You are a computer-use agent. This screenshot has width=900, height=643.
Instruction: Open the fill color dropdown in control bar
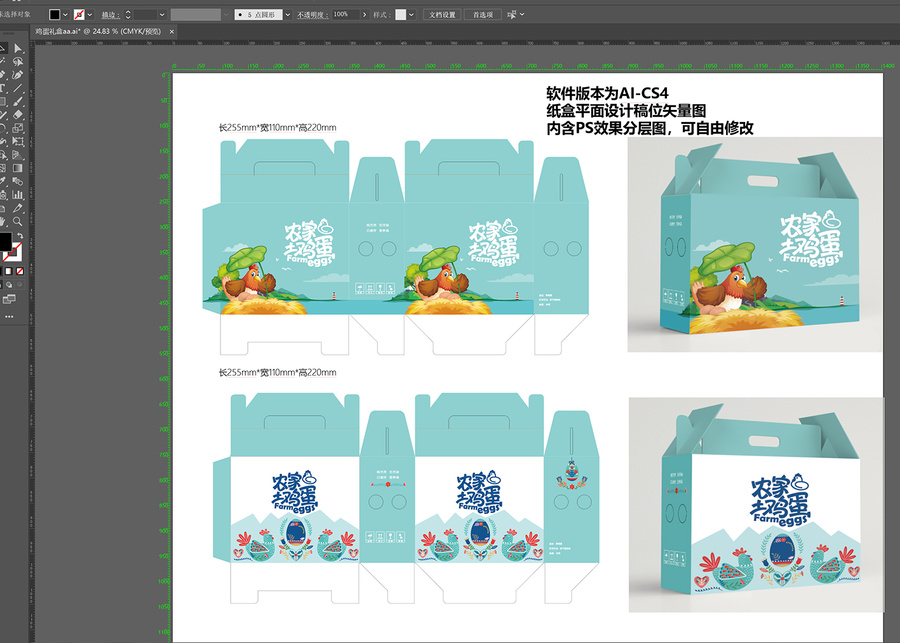coord(65,14)
